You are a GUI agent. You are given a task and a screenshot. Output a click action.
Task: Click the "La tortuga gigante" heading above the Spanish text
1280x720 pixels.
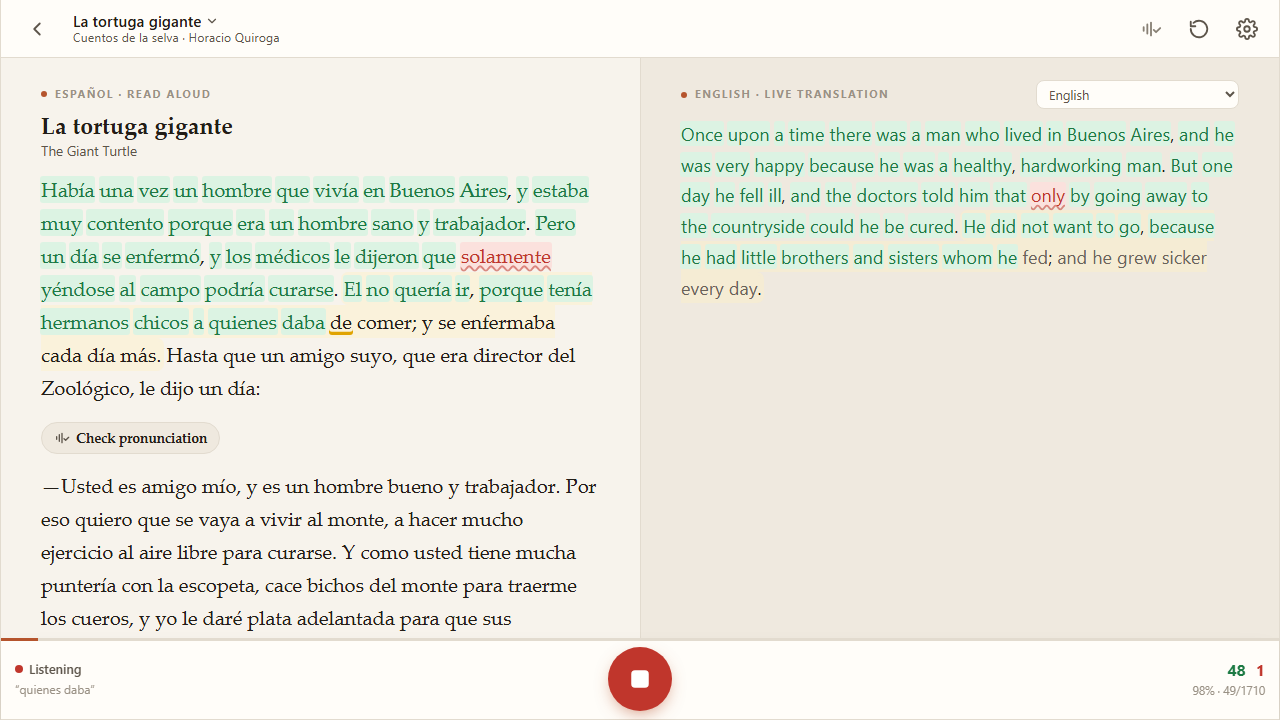(137, 127)
